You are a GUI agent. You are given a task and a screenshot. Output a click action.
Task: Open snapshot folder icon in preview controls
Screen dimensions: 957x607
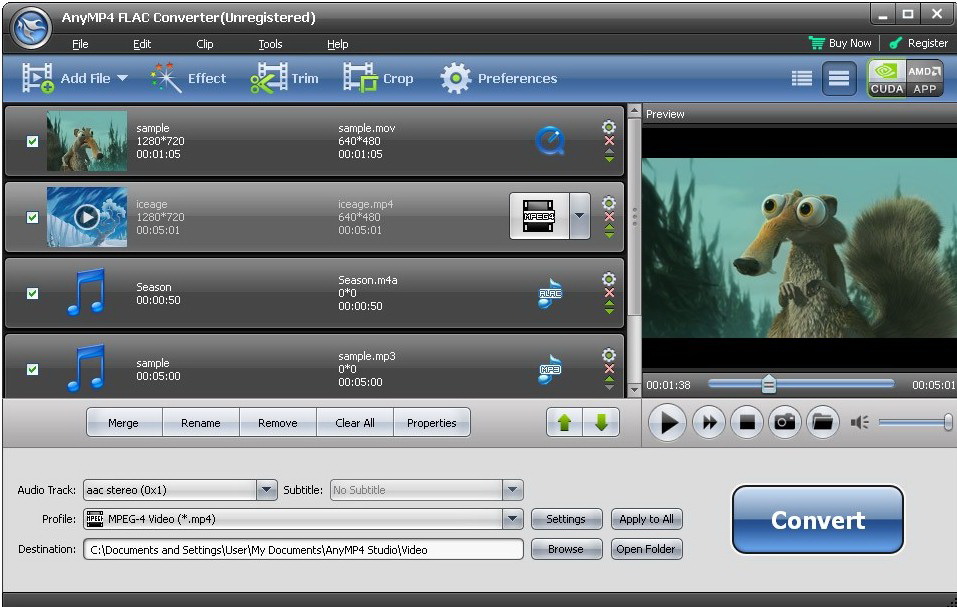(x=822, y=422)
